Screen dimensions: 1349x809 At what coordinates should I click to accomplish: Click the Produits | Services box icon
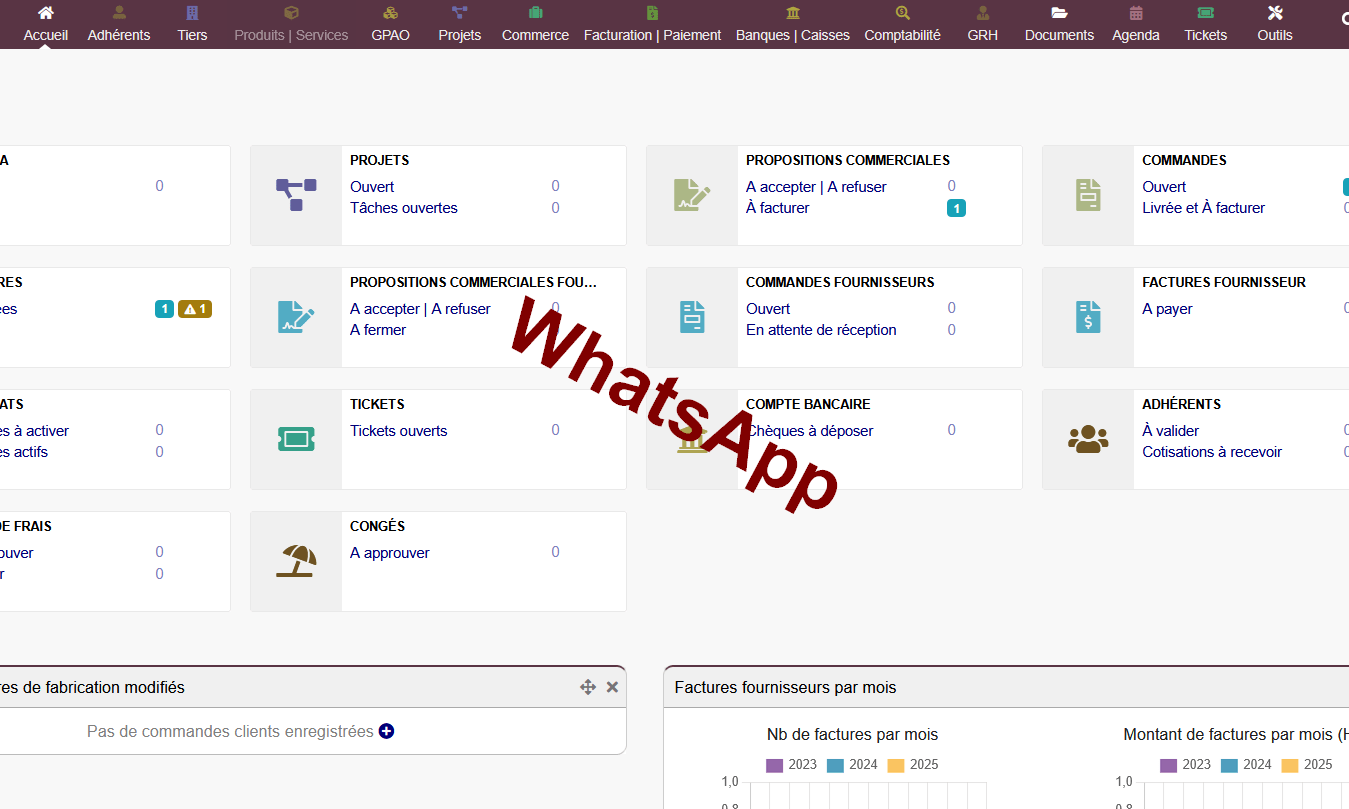click(x=291, y=13)
